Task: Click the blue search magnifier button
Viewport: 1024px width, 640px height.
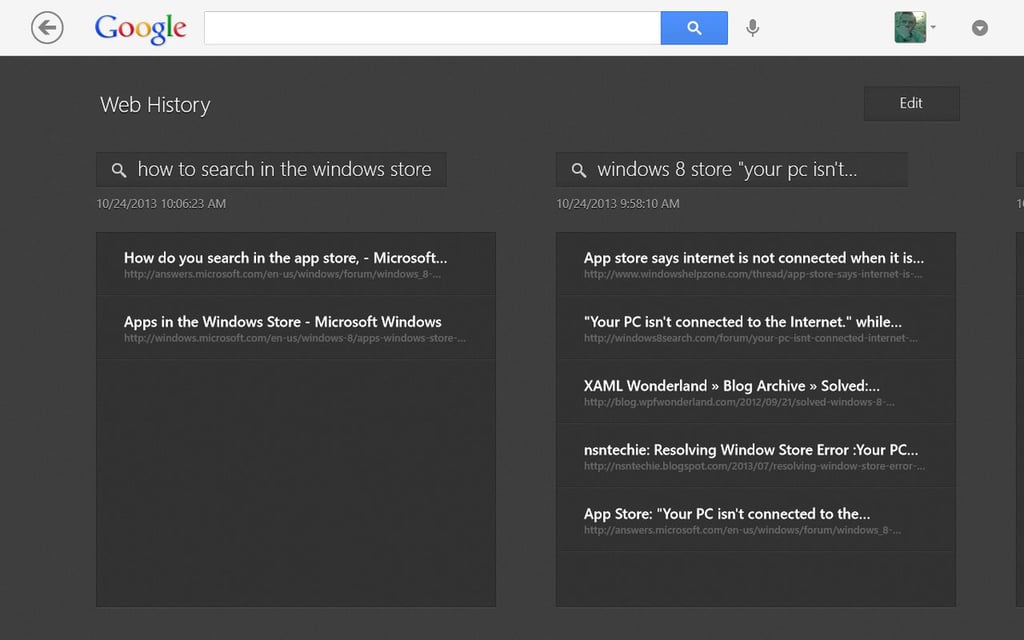Action: pos(694,28)
